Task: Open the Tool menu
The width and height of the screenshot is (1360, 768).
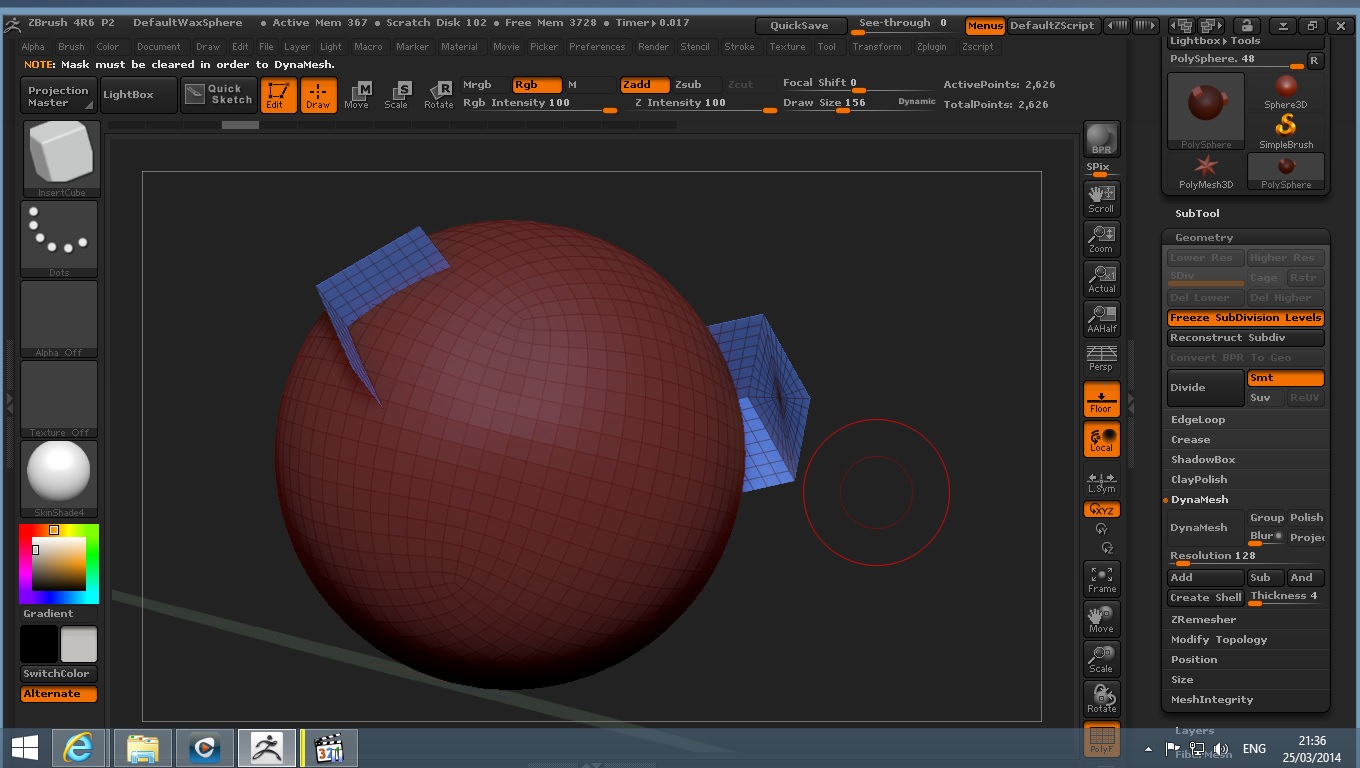Action: tap(826, 46)
